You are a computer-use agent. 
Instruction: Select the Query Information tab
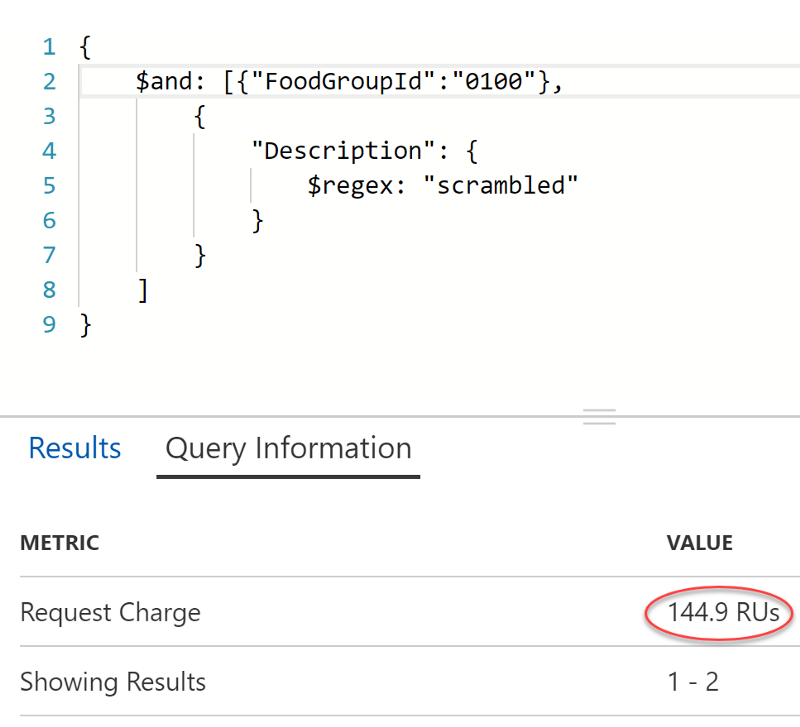coord(288,449)
